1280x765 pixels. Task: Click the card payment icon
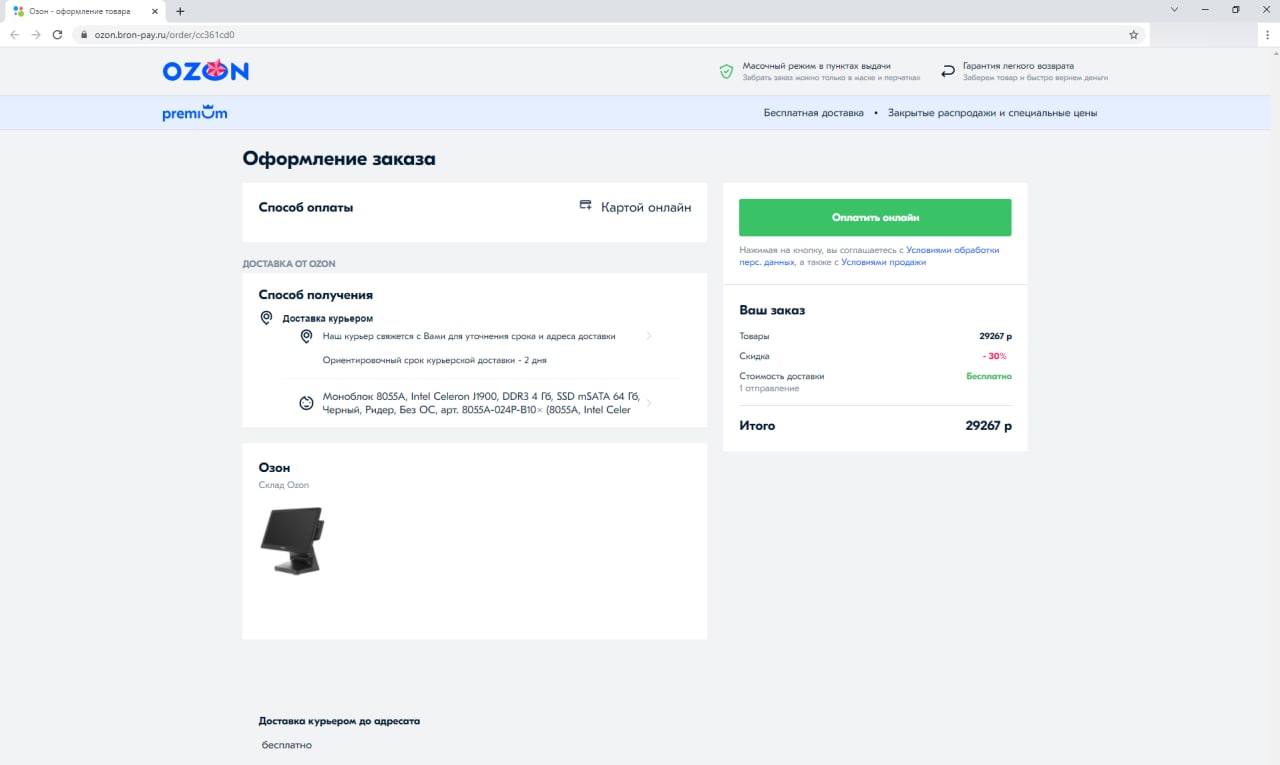coord(586,206)
